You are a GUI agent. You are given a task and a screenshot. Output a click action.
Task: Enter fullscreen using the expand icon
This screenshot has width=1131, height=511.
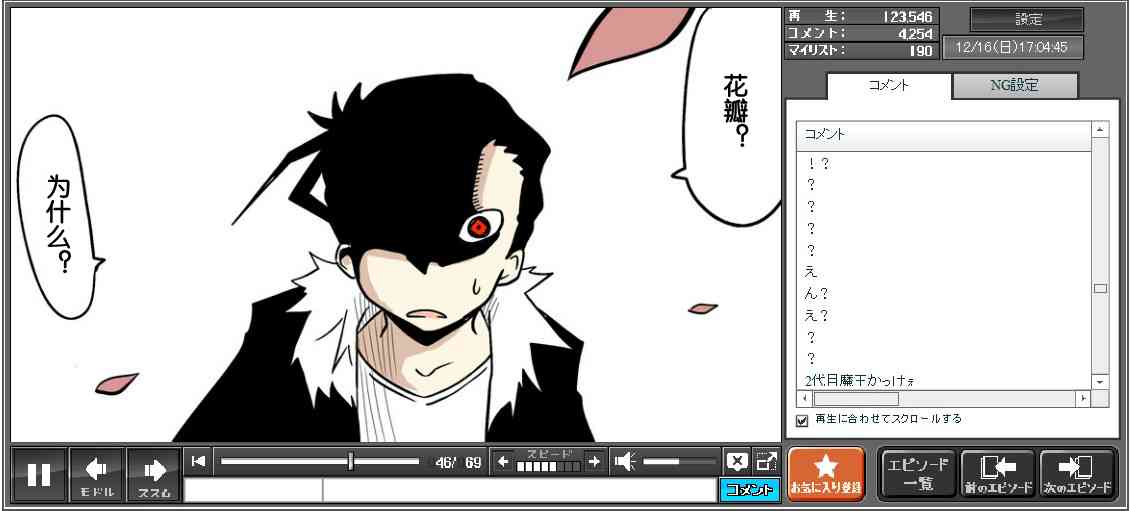point(766,461)
